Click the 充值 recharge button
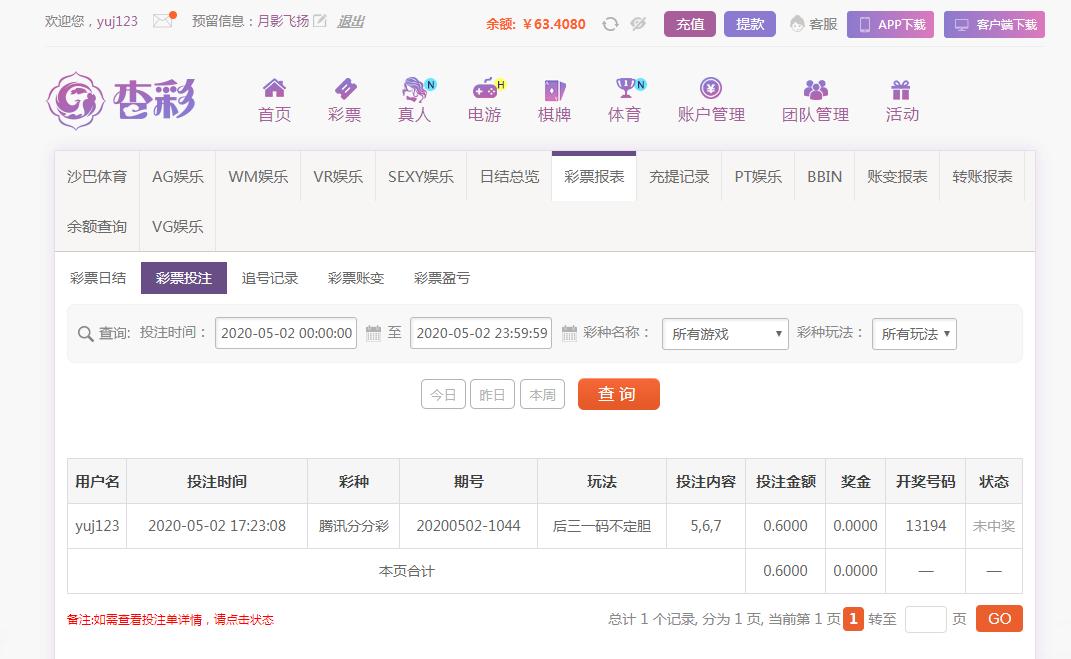Viewport: 1071px width, 659px height. click(690, 24)
